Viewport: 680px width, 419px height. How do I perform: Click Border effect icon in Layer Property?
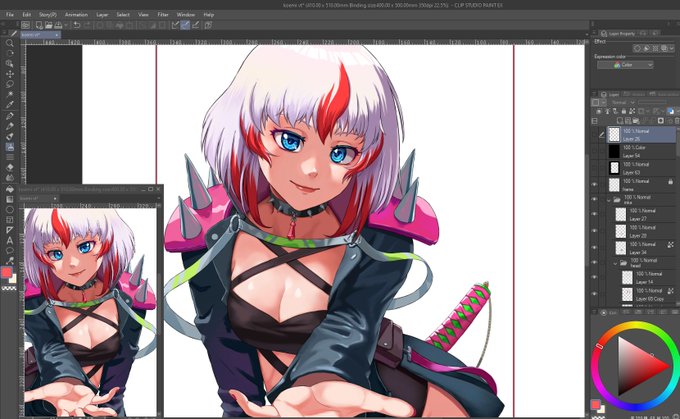pos(638,49)
